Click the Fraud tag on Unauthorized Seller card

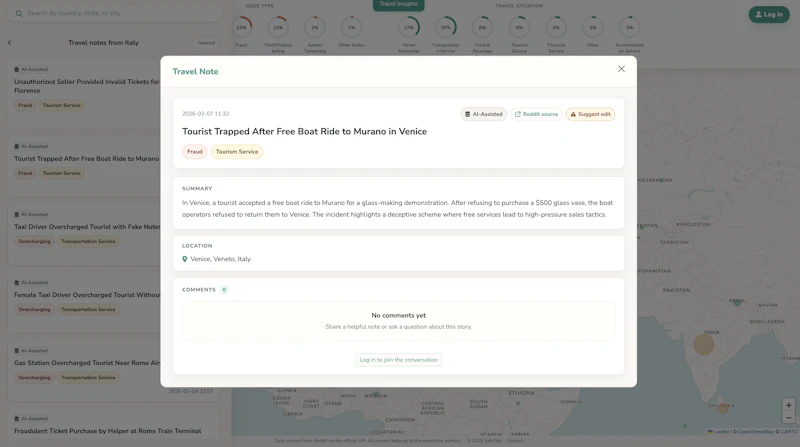(25, 105)
